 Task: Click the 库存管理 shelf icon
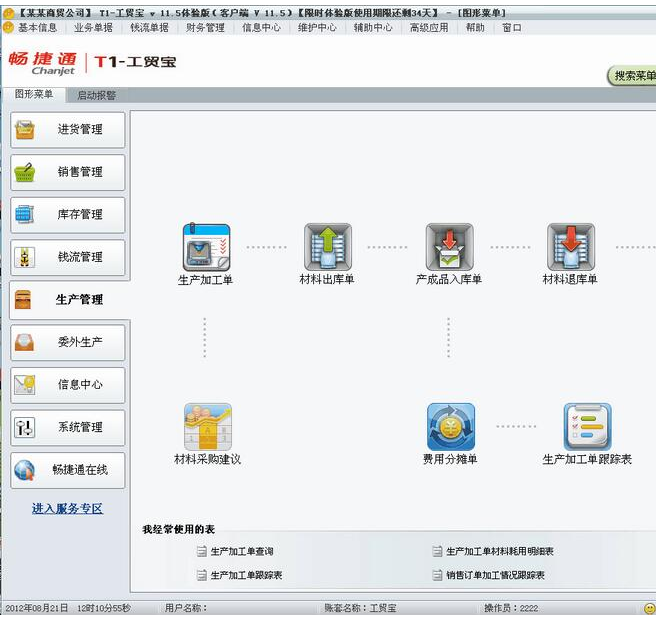(25, 214)
